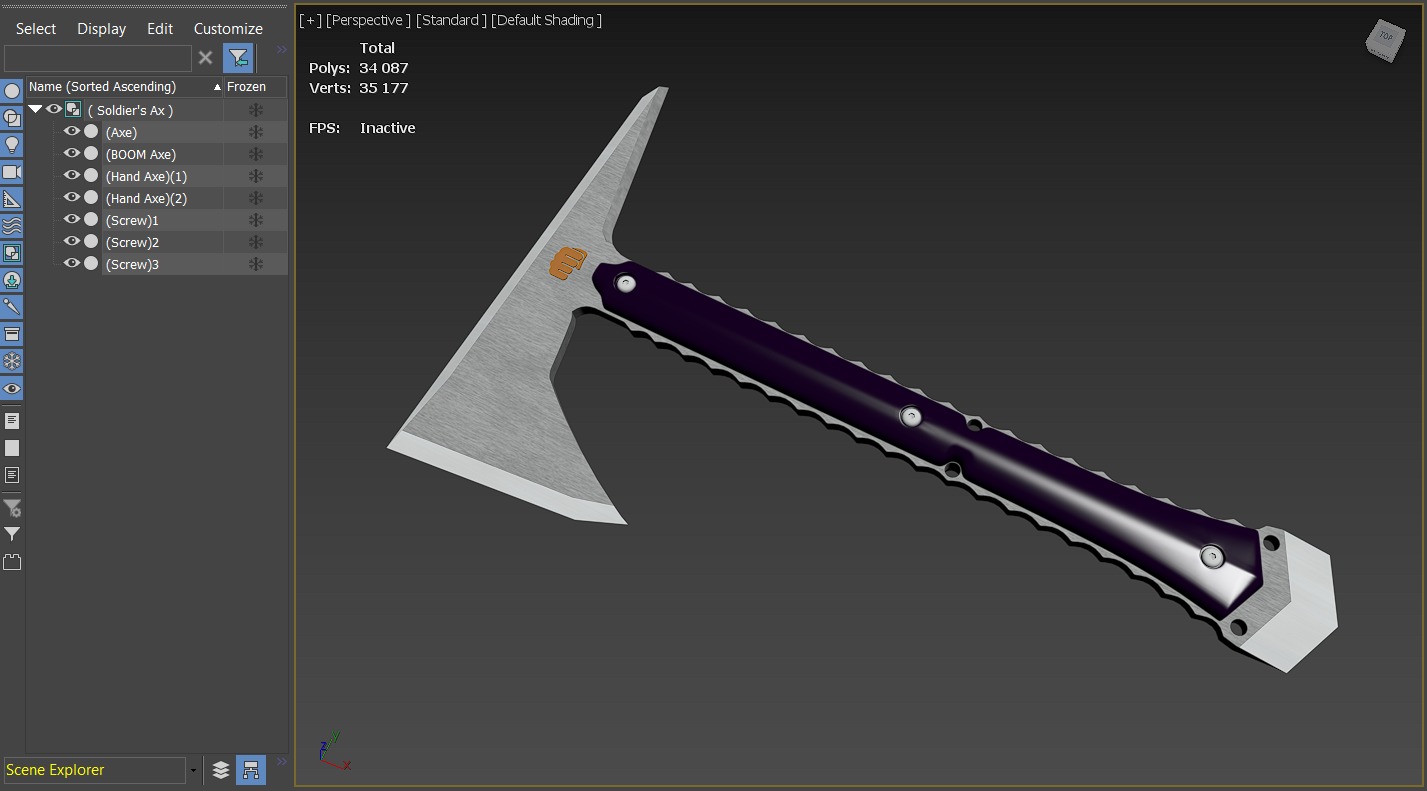The image size is (1427, 791).
Task: Hide the Soldier's Ax group via eye
Action: pos(54,110)
